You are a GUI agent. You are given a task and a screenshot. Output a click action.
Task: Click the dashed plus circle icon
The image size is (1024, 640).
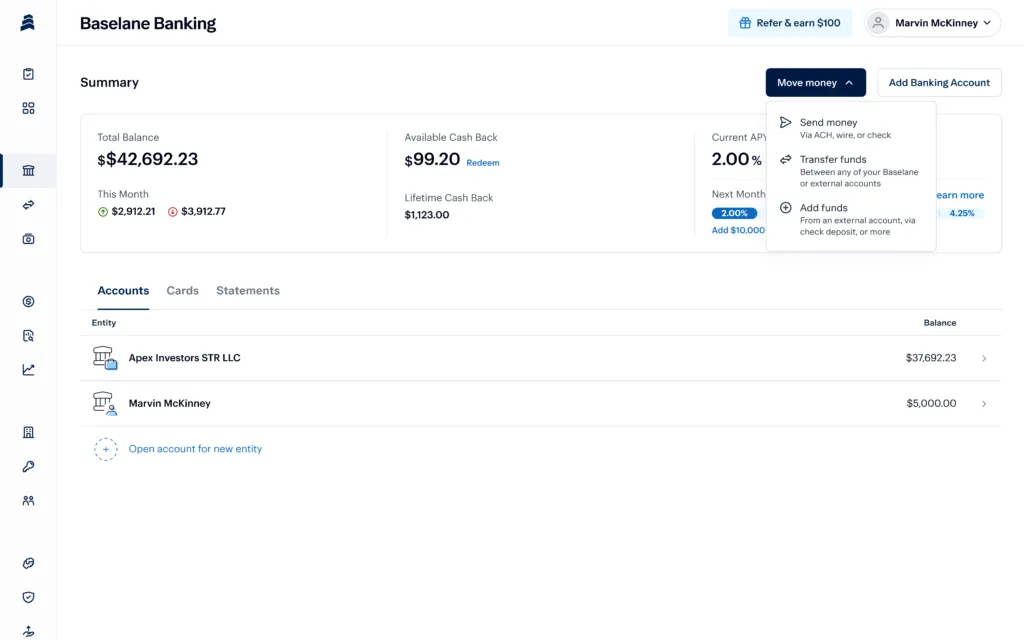[x=106, y=449]
